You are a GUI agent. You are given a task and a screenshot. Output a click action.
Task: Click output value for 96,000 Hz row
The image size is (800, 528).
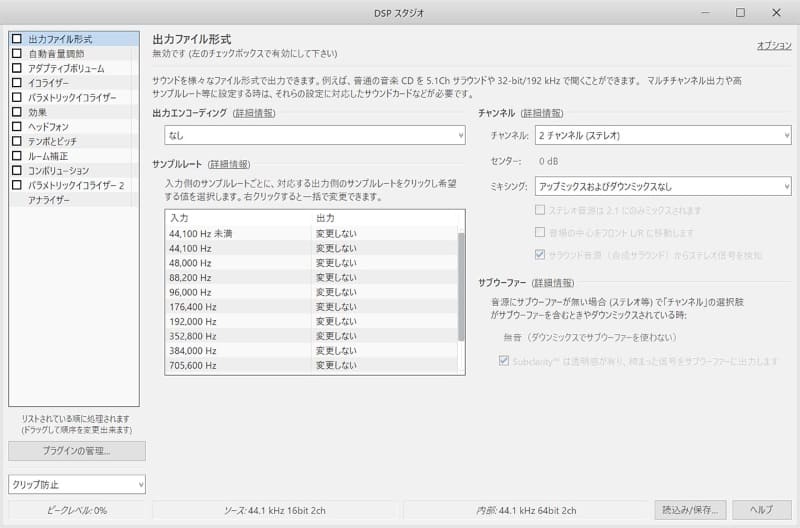point(336,292)
